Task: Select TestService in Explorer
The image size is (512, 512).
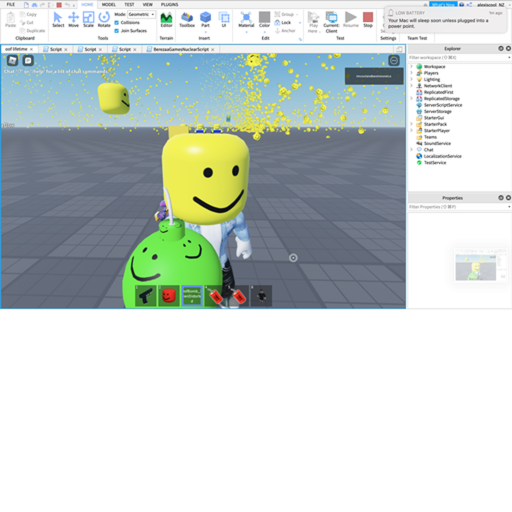Action: 435,163
